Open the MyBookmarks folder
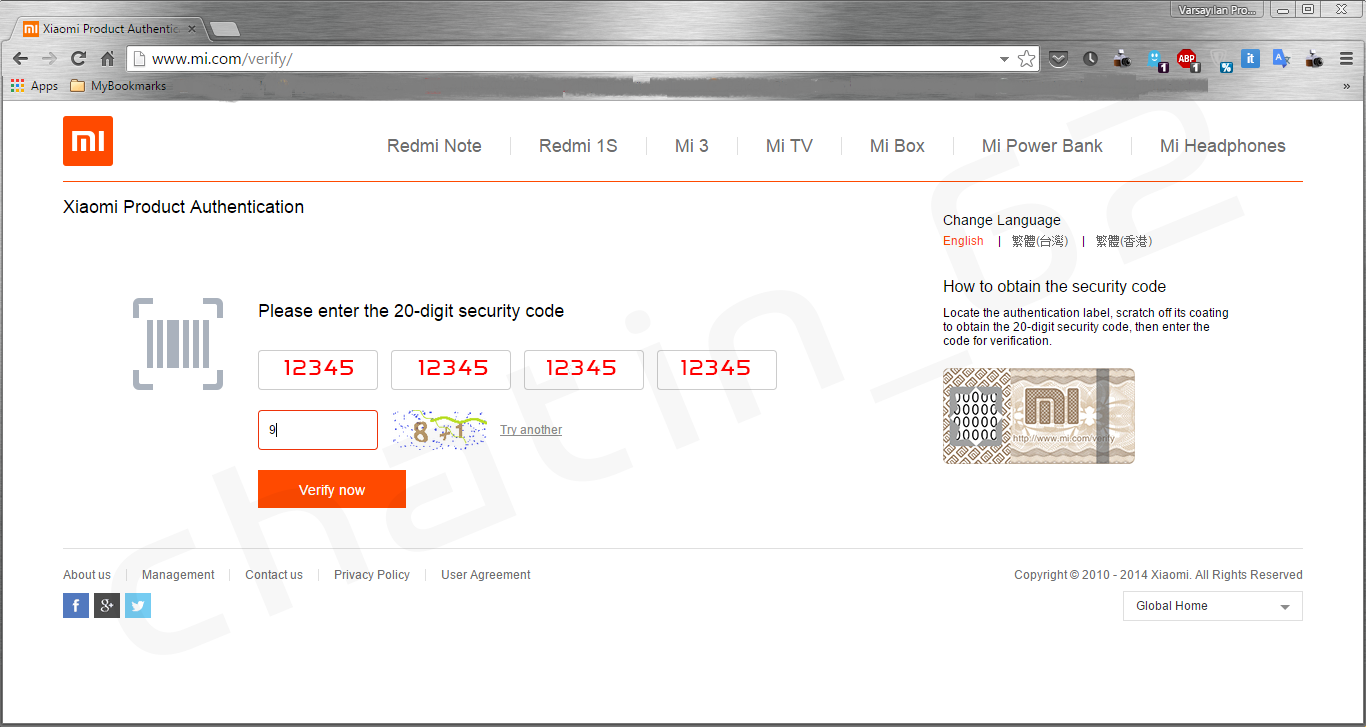 click(x=118, y=86)
